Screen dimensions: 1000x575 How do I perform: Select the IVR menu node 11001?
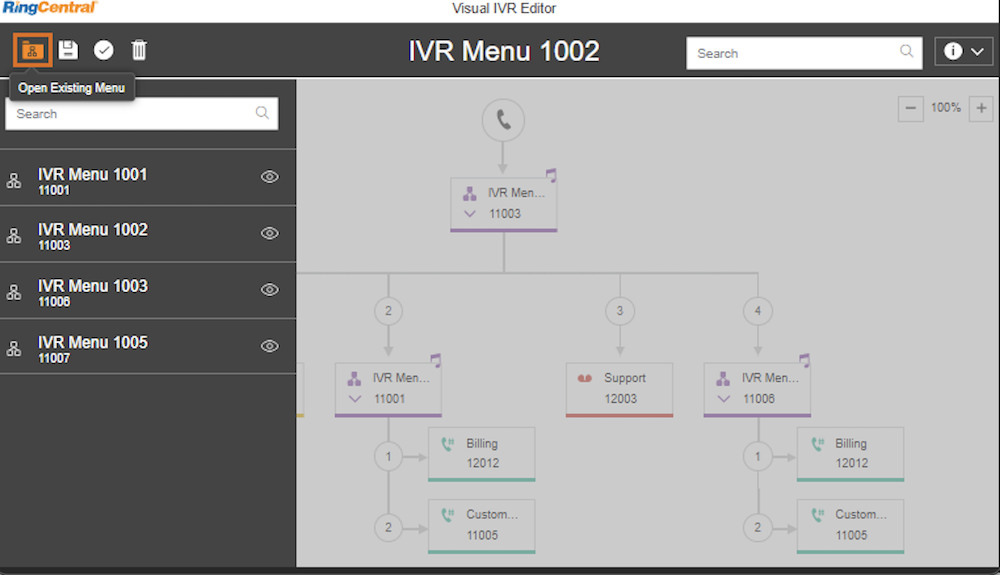pyautogui.click(x=388, y=389)
